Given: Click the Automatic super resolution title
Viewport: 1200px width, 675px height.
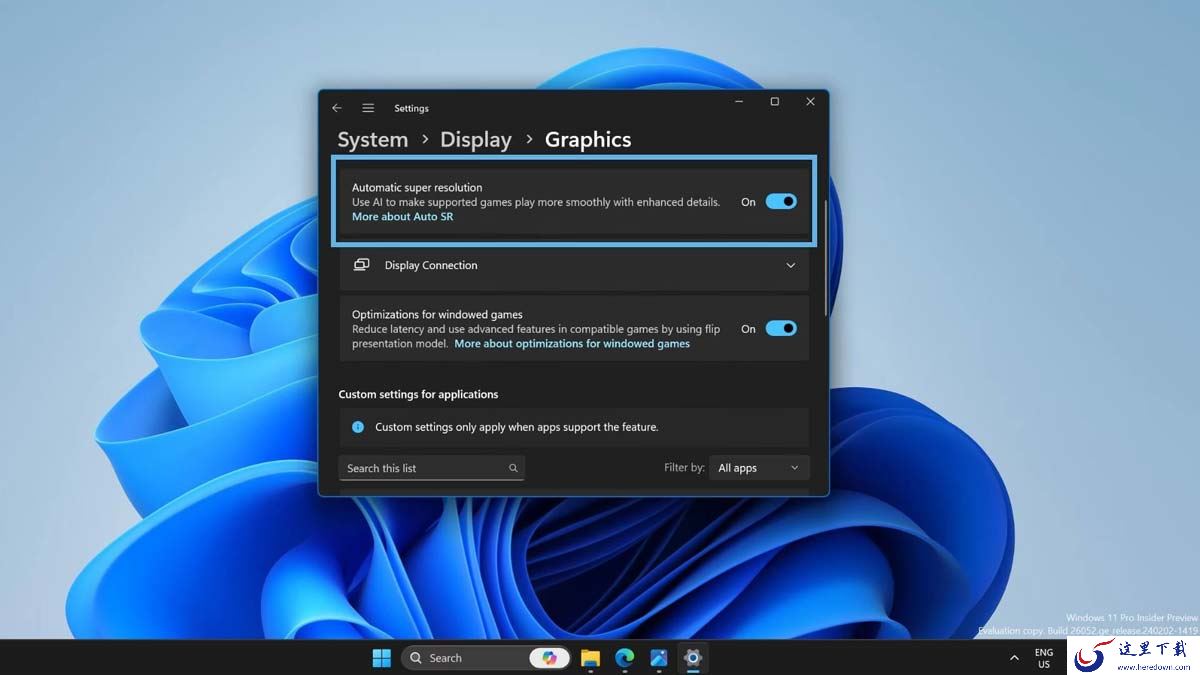Looking at the screenshot, I should 417,187.
